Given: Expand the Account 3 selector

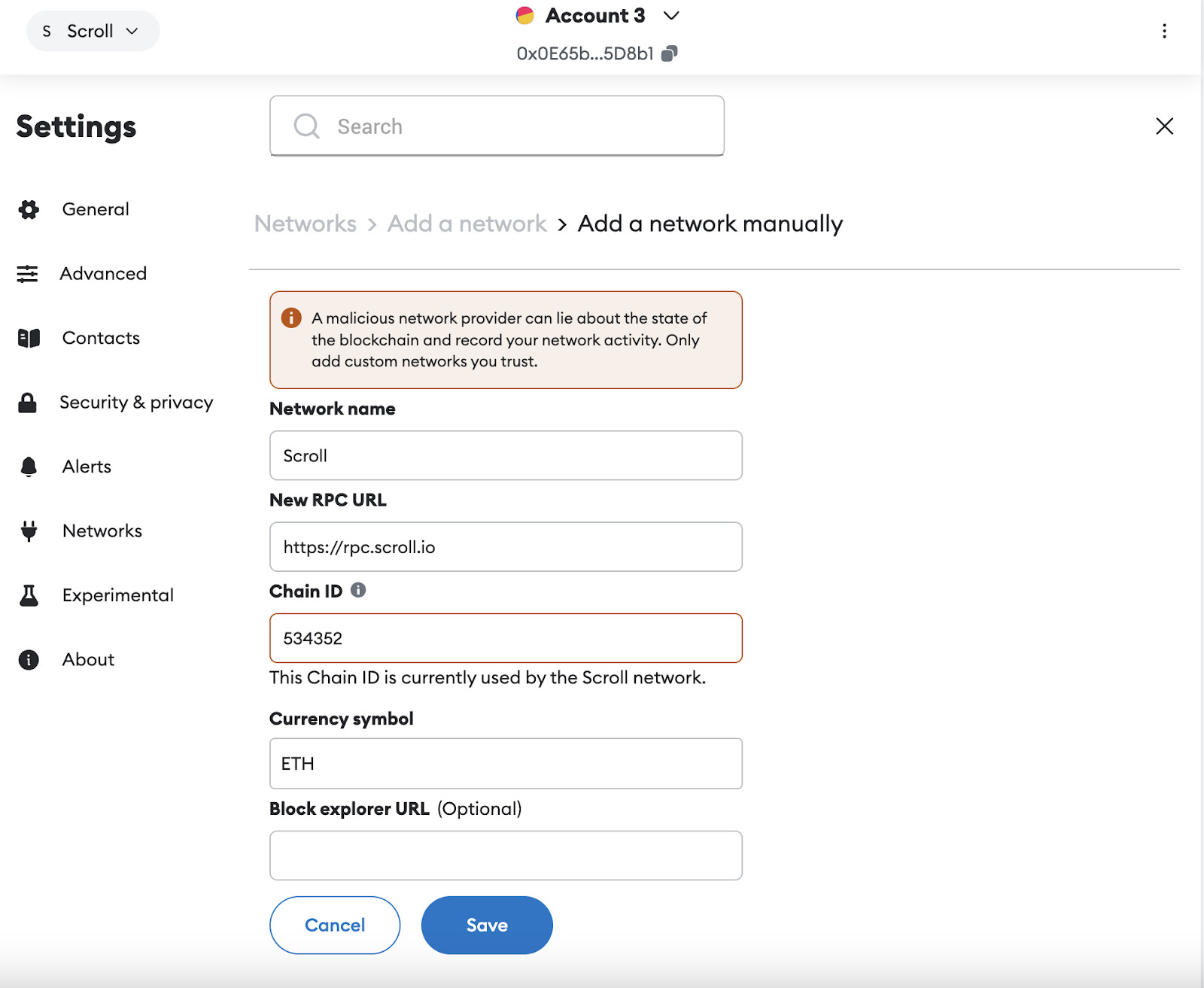Looking at the screenshot, I should pyautogui.click(x=671, y=16).
